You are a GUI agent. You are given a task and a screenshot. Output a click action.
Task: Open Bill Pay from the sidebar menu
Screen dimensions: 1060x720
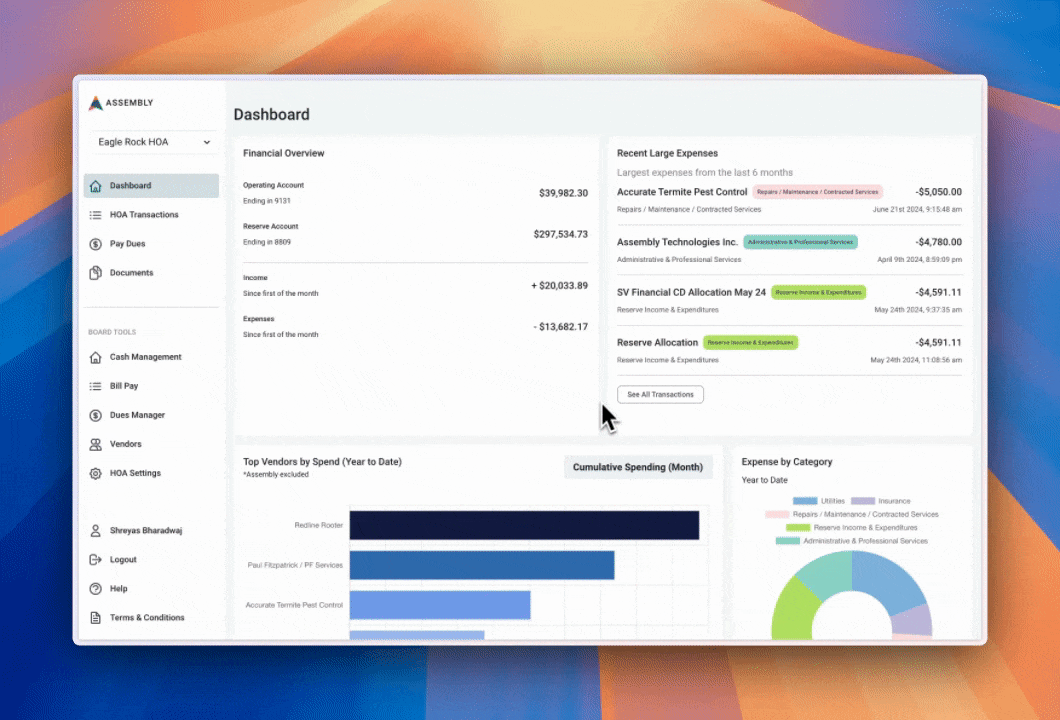point(124,386)
